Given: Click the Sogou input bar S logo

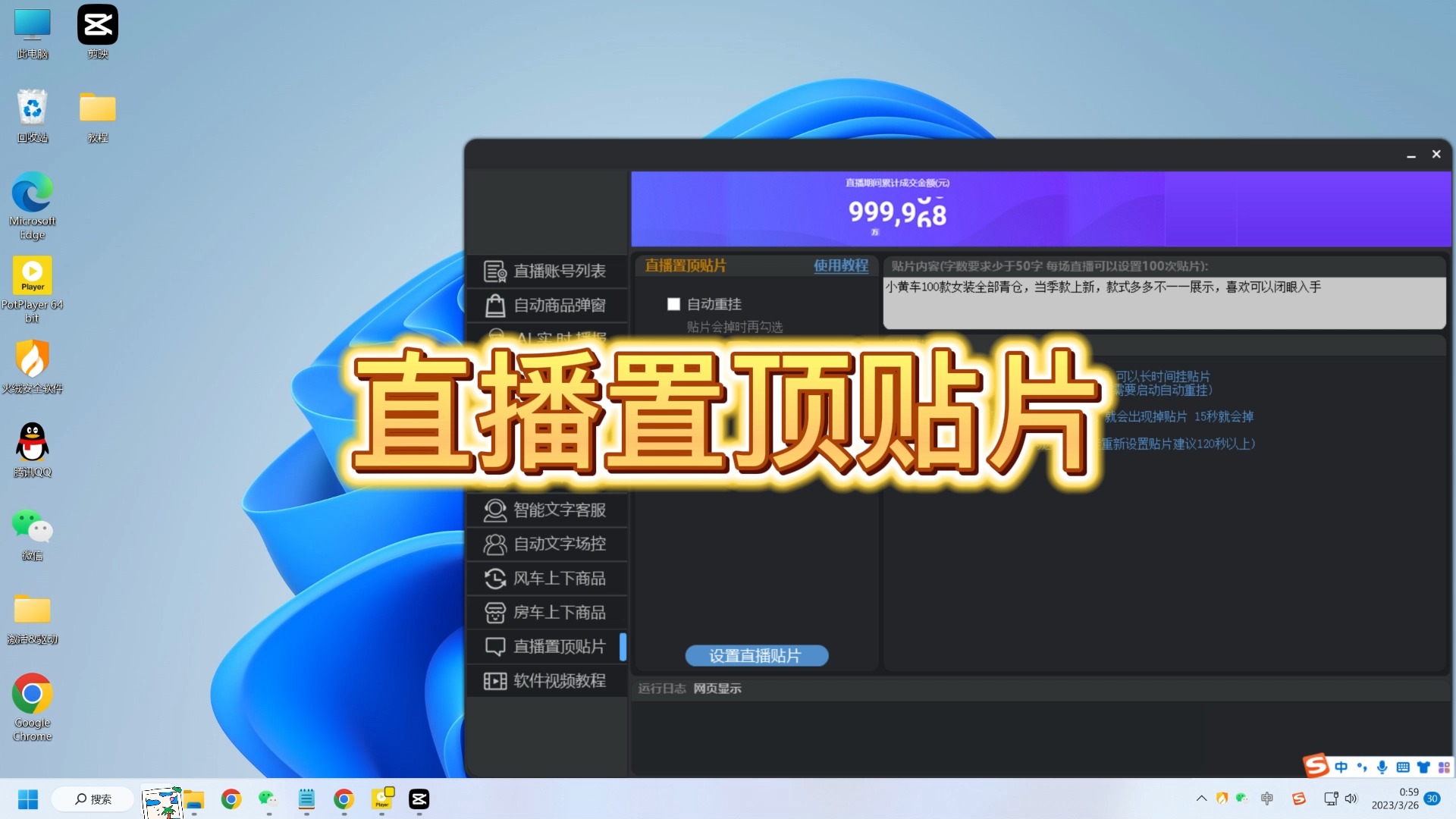Looking at the screenshot, I should tap(1316, 766).
